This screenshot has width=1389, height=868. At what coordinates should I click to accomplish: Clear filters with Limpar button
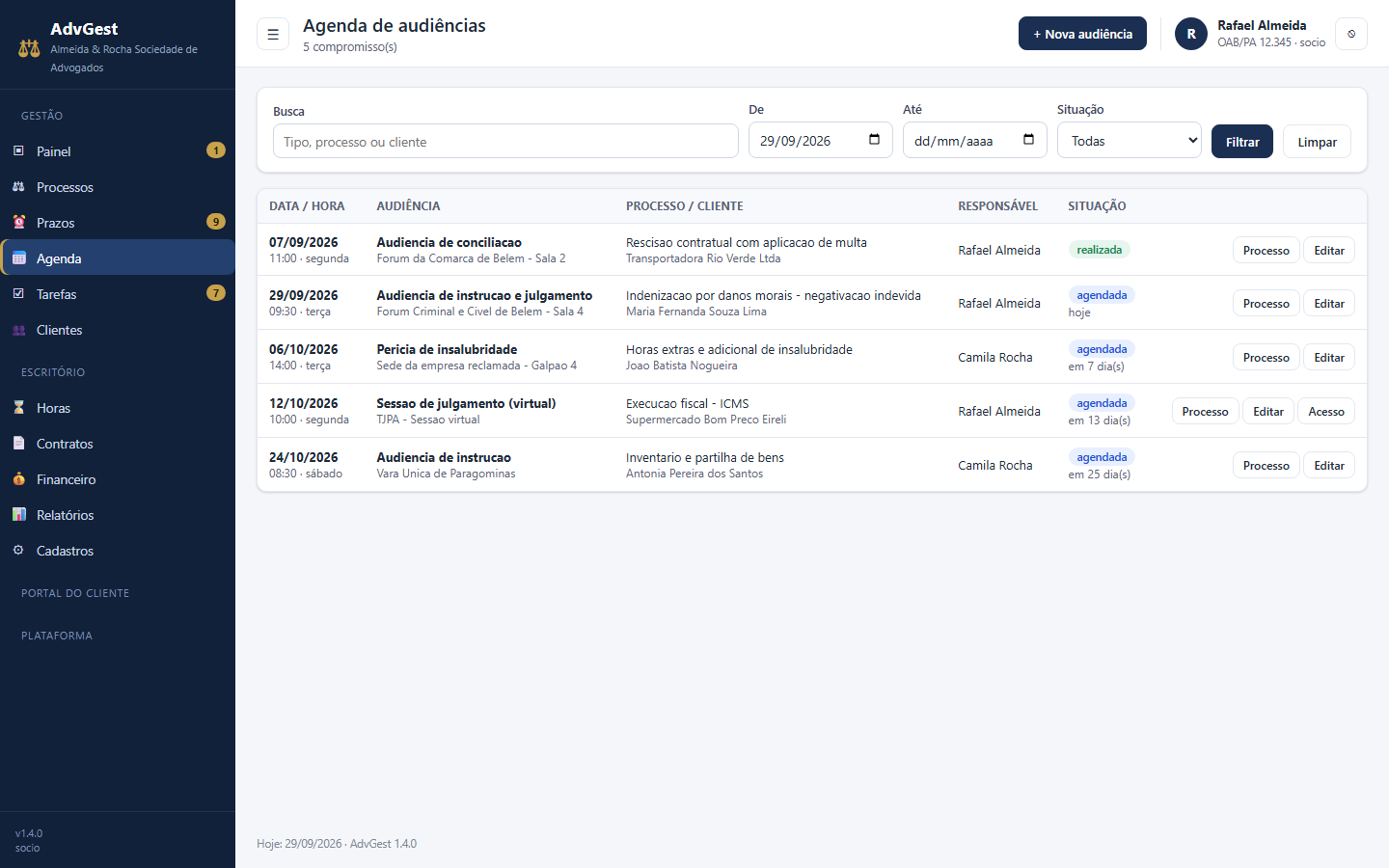click(x=1317, y=142)
